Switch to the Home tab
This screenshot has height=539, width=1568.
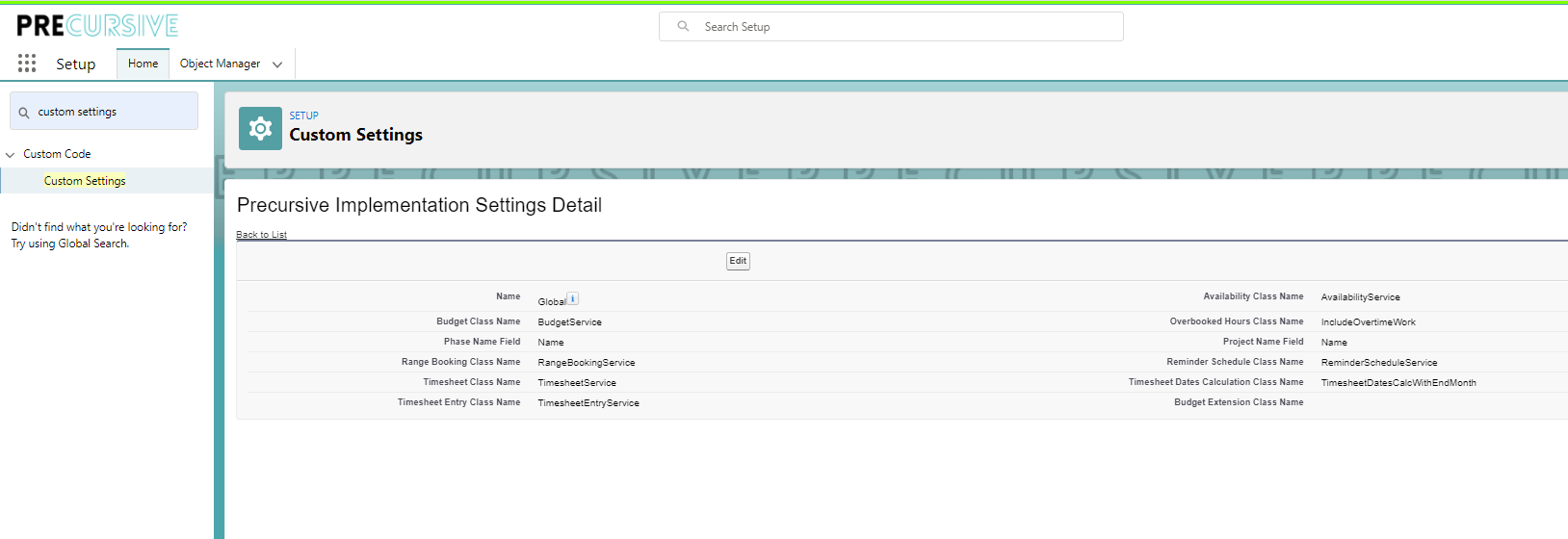[143, 64]
